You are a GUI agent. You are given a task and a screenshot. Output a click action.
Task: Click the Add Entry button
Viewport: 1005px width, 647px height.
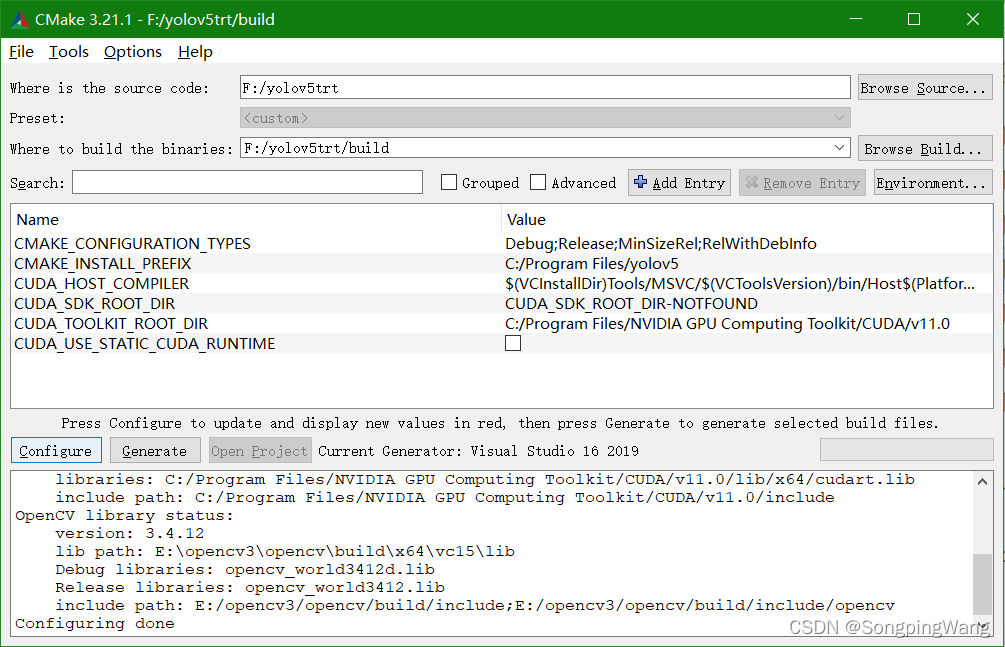(679, 183)
